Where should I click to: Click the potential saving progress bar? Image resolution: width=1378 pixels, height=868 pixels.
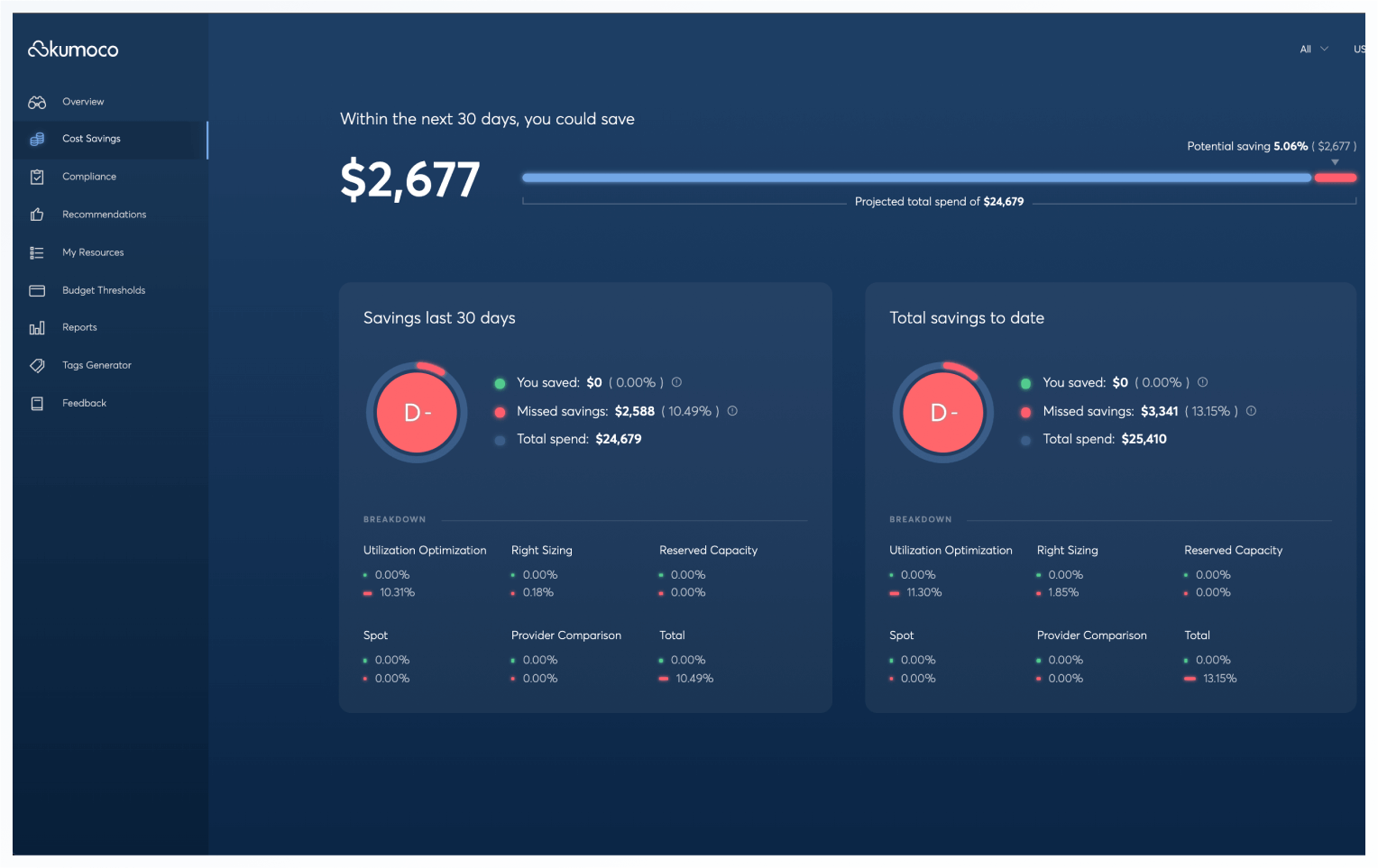pyautogui.click(x=915, y=178)
